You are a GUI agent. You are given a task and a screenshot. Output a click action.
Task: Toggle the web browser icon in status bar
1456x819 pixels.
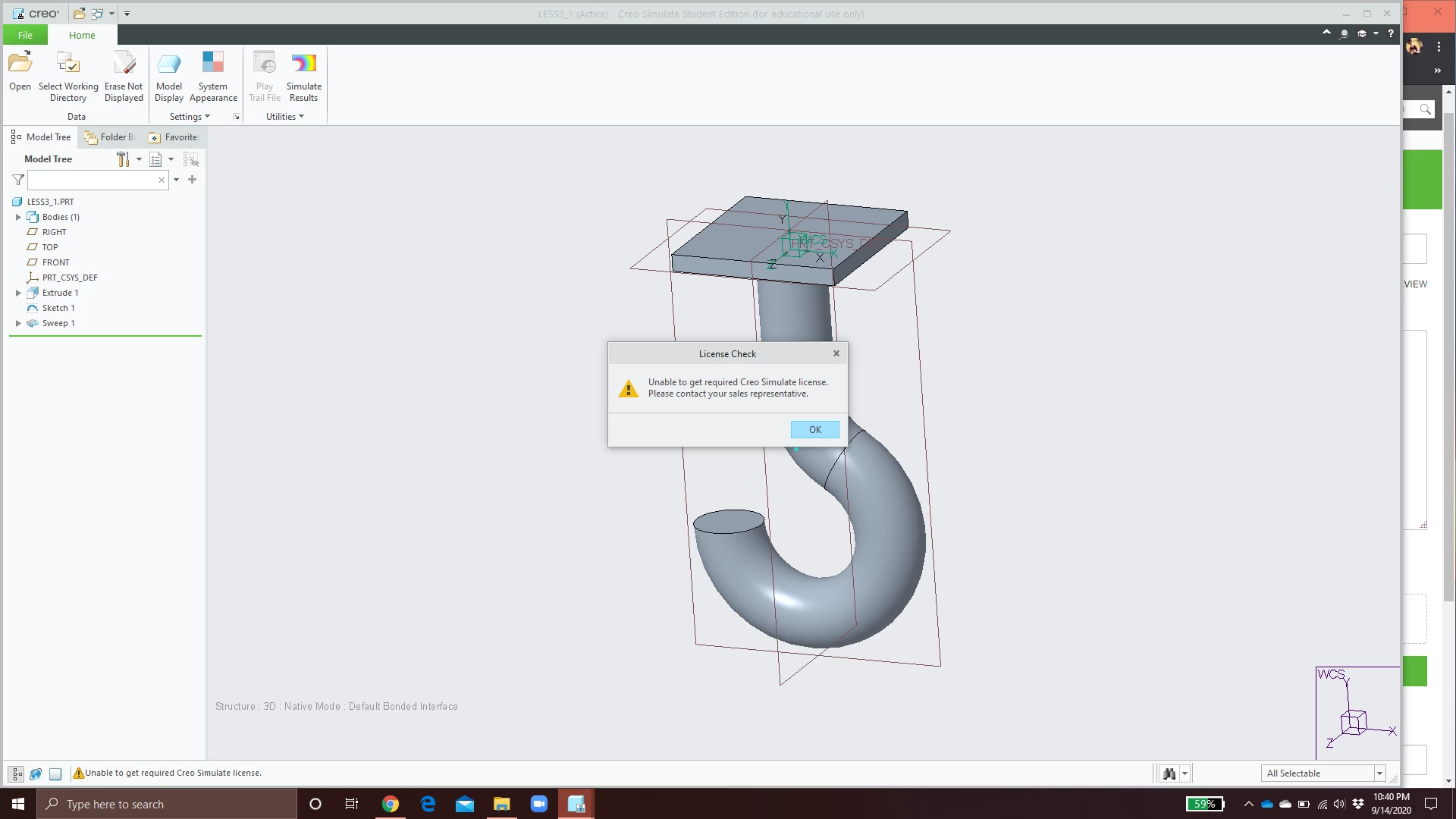click(x=36, y=773)
